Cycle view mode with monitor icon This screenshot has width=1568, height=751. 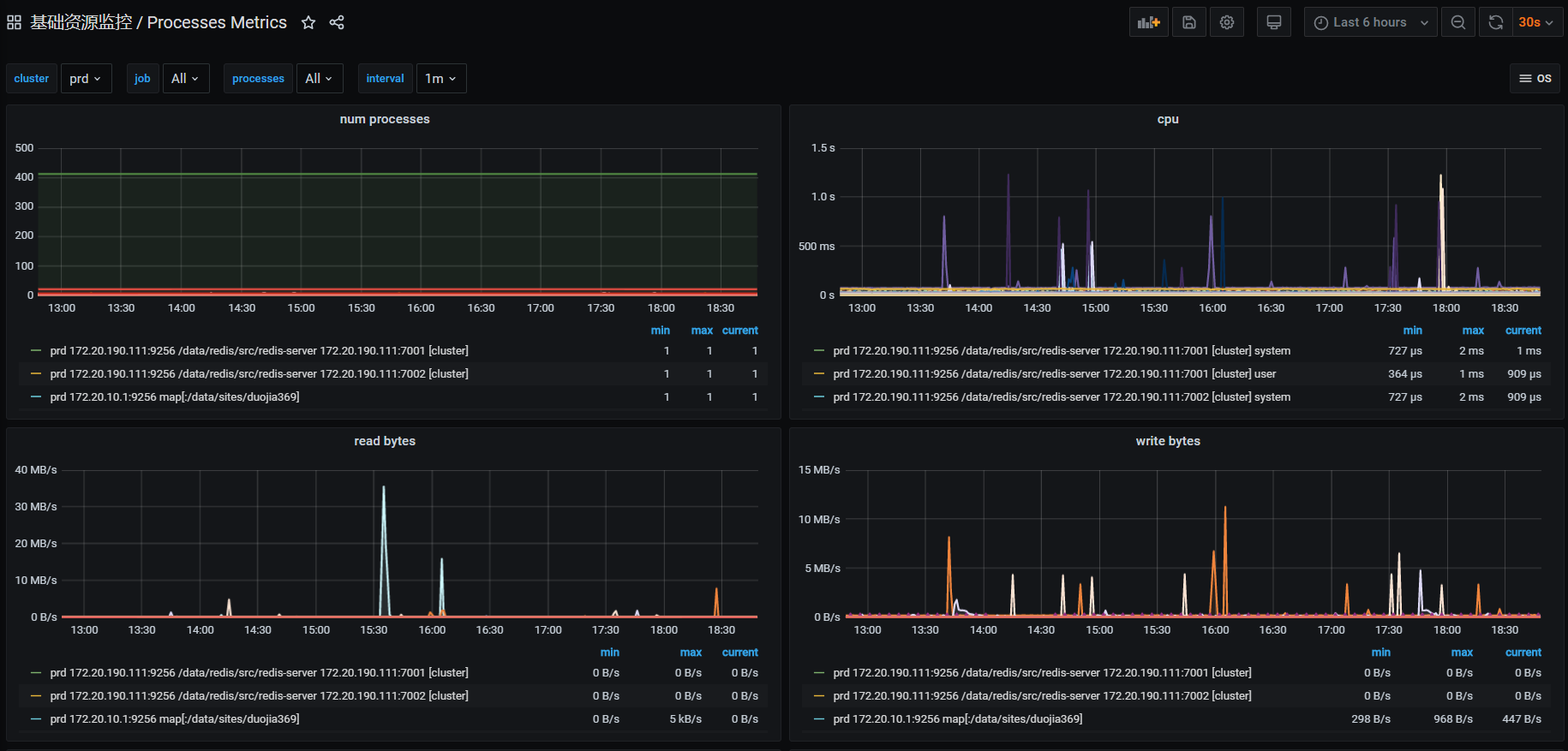tap(1274, 22)
